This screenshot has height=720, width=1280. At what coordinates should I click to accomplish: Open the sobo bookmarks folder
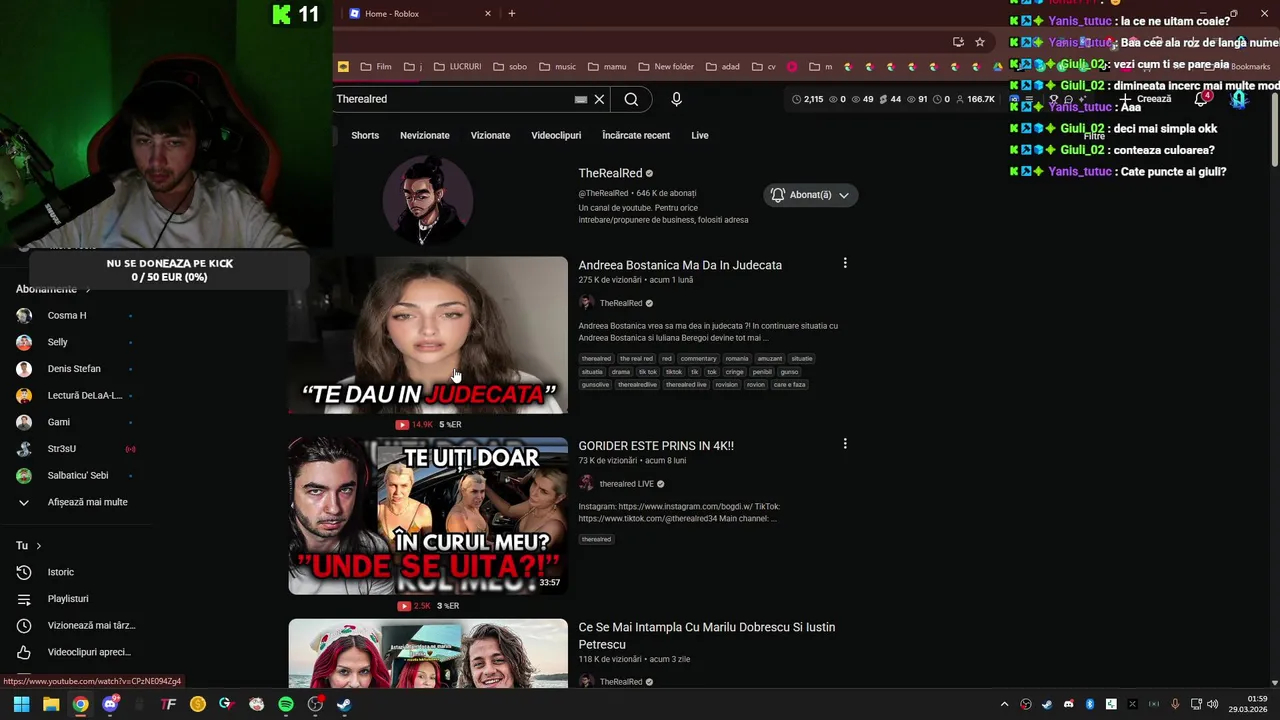[x=510, y=67]
